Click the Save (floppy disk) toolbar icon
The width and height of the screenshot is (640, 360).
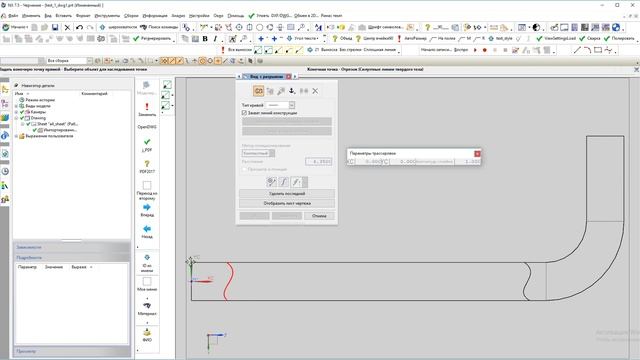[55, 27]
